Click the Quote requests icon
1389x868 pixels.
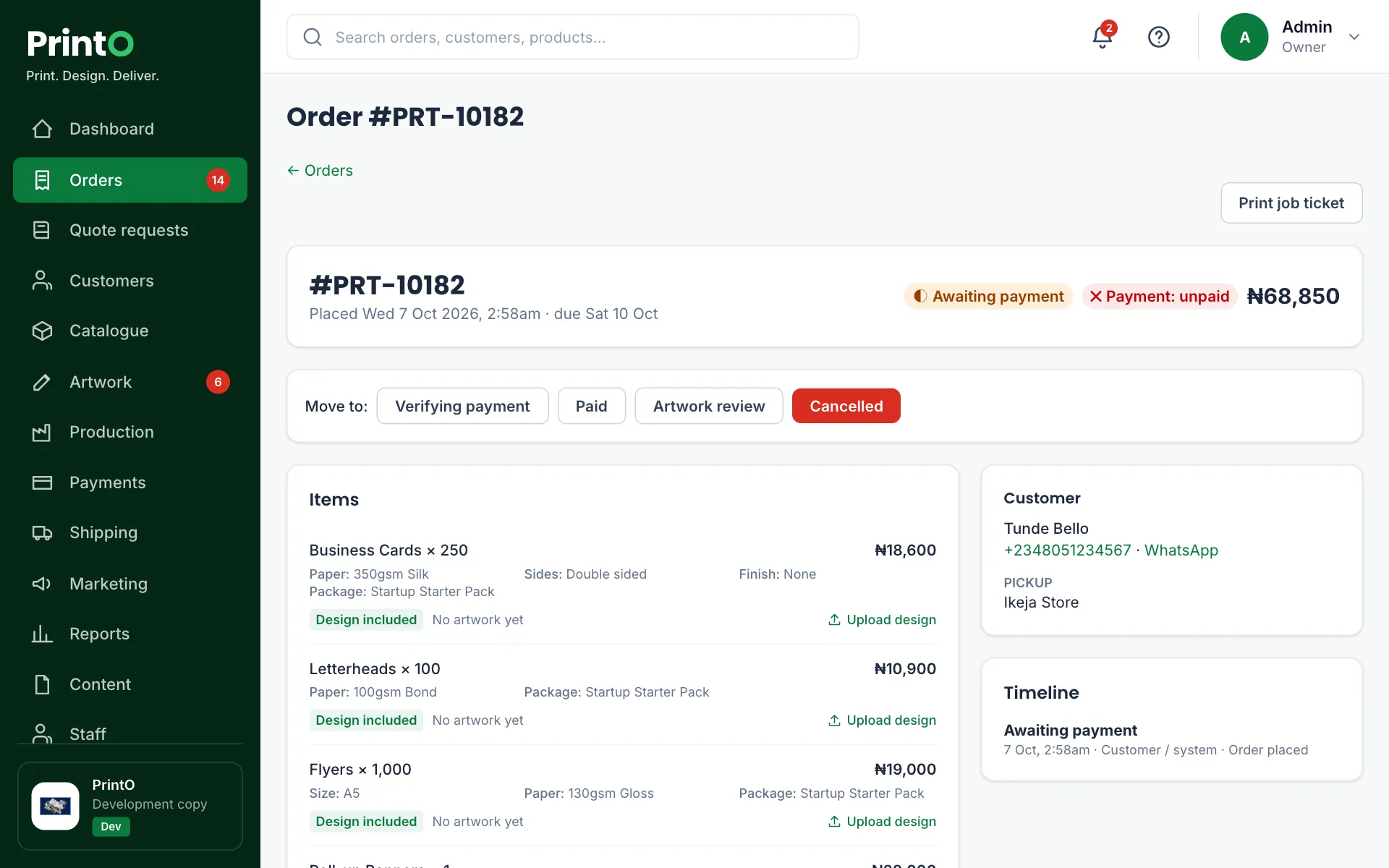point(42,230)
